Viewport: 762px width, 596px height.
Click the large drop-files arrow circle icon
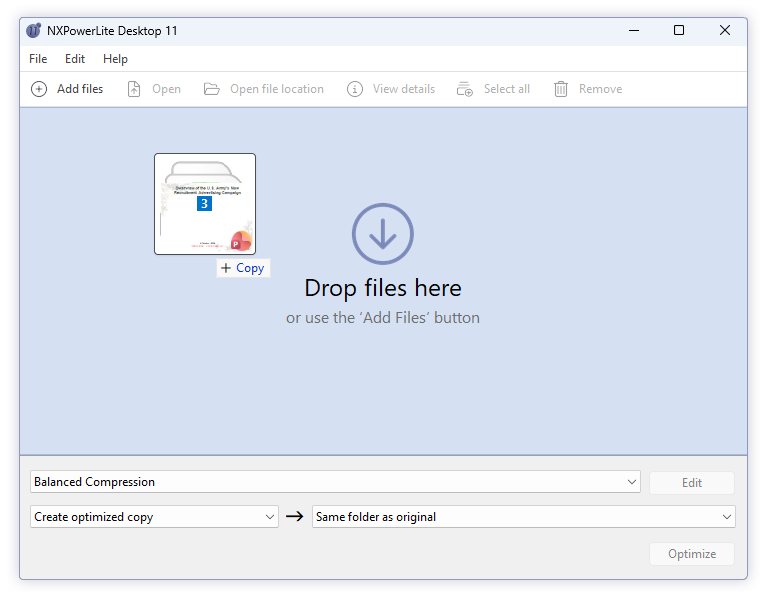(x=383, y=234)
